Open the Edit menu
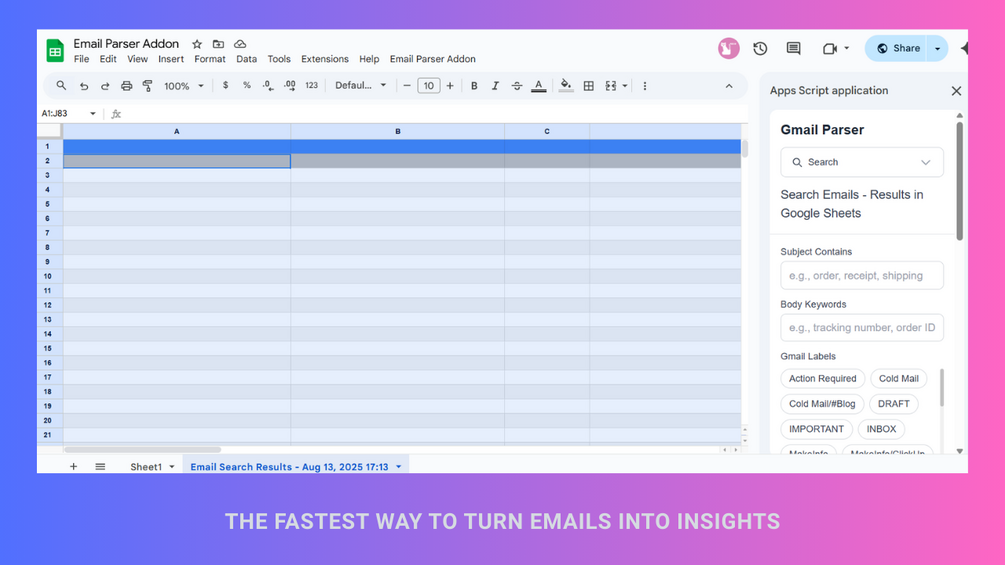Screen dimensions: 1005x565 coord(108,59)
